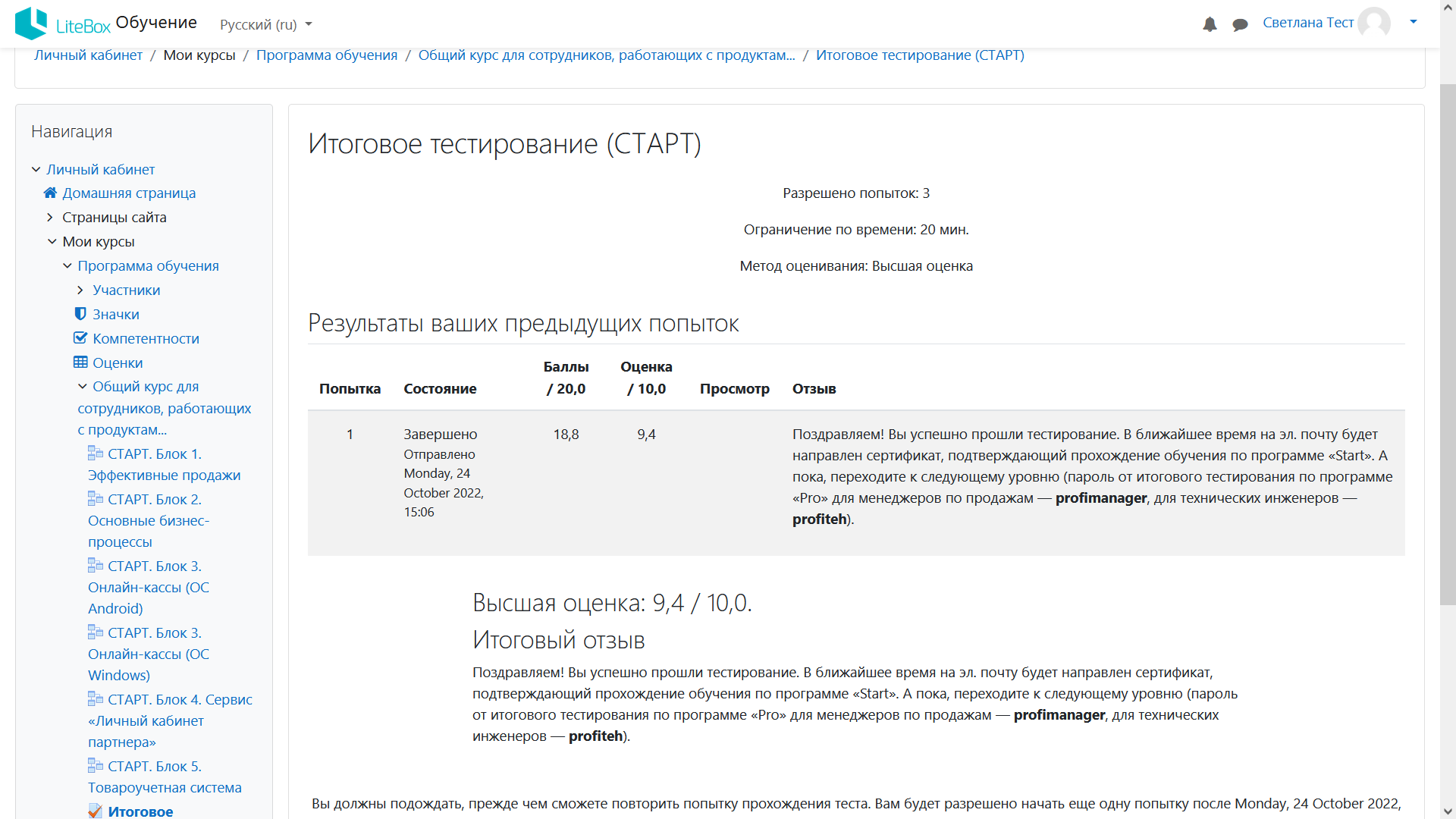Click the Метод оценивания: Высшая оценка text

point(856,265)
